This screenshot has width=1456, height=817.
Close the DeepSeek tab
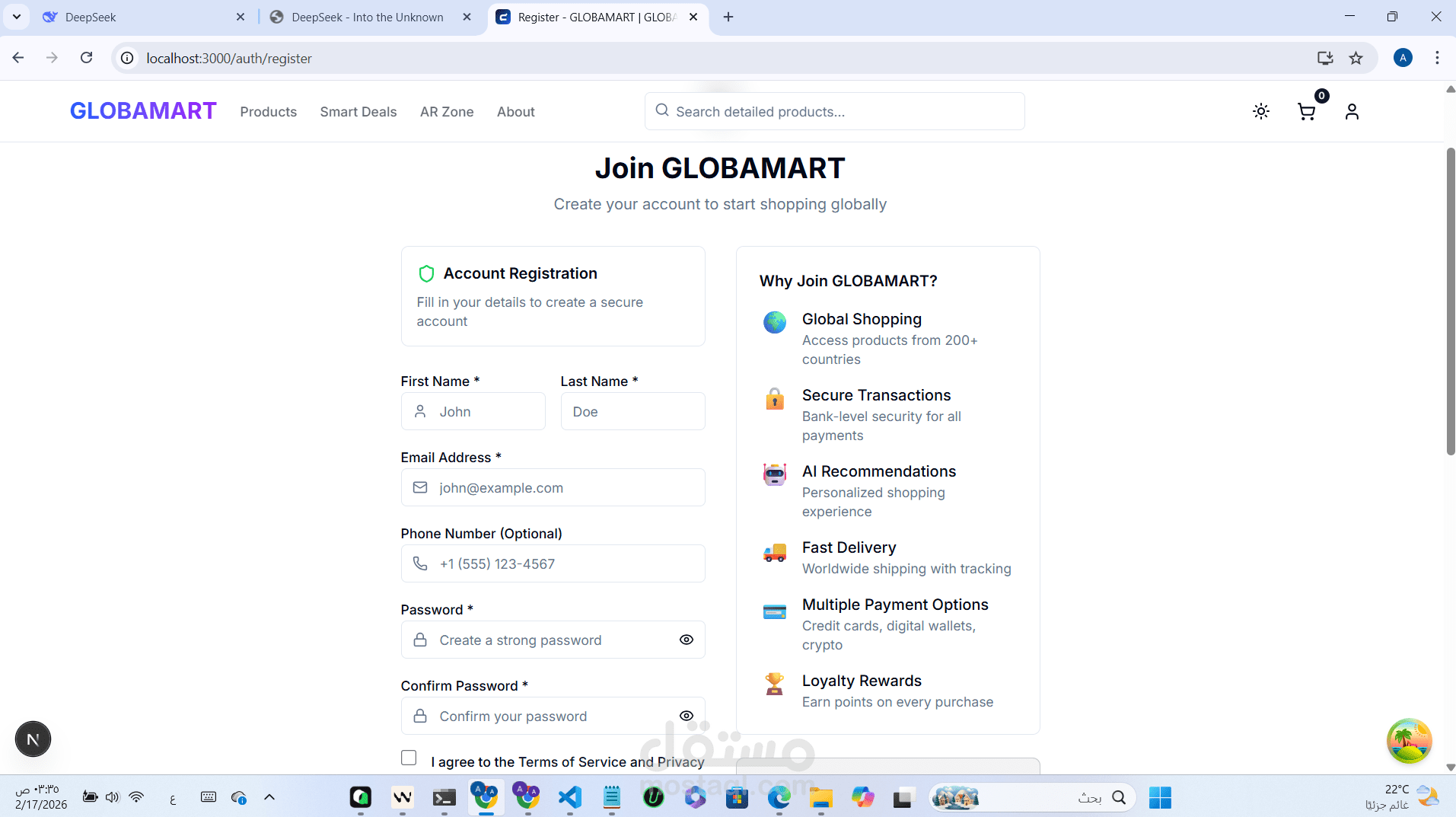(x=241, y=17)
